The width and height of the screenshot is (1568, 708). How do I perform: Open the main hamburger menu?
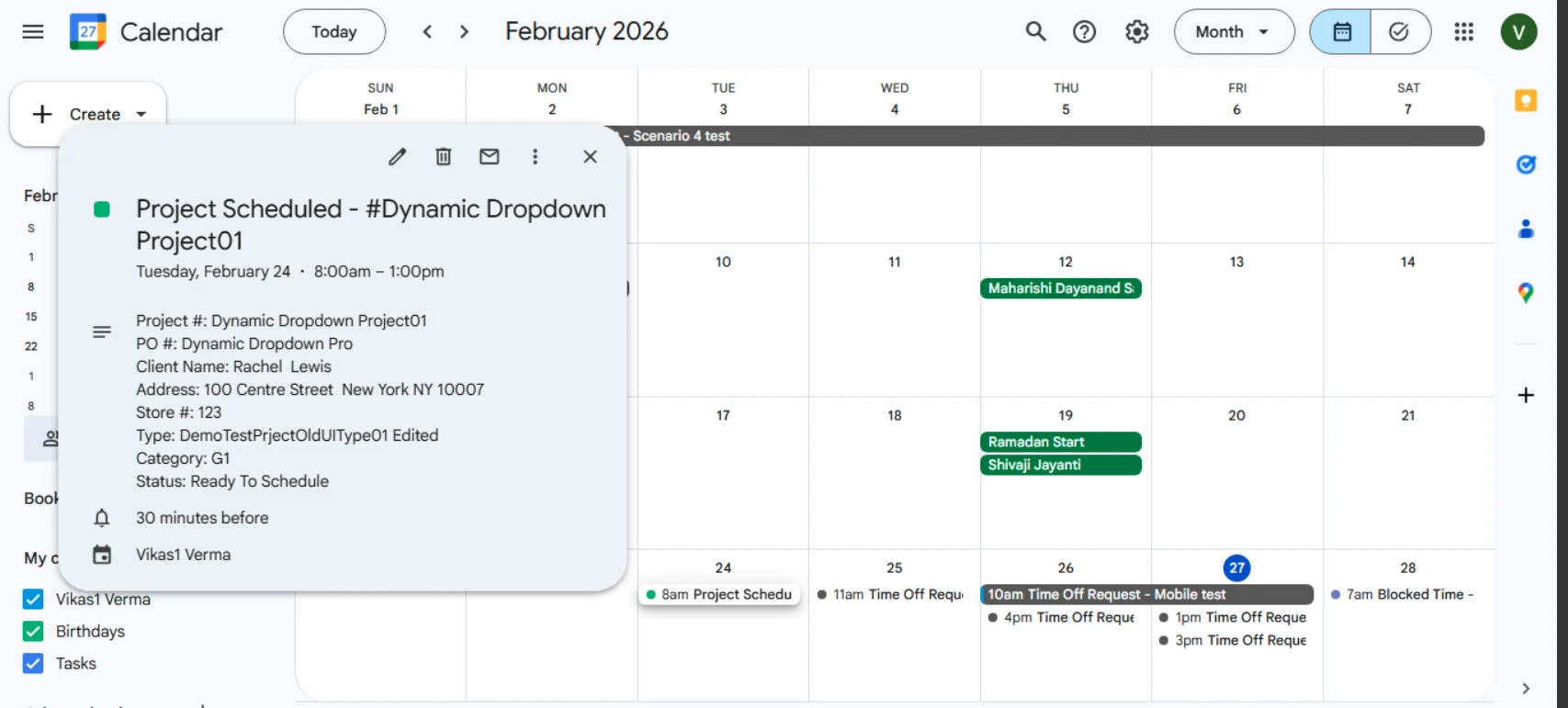tap(33, 32)
